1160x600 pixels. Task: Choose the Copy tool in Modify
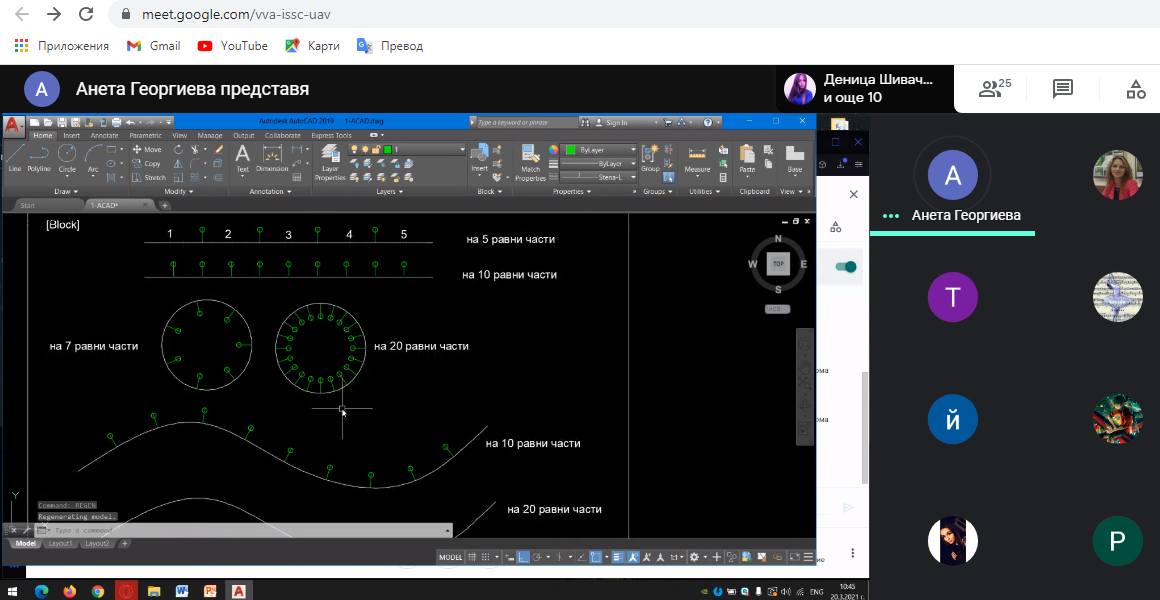(146, 164)
